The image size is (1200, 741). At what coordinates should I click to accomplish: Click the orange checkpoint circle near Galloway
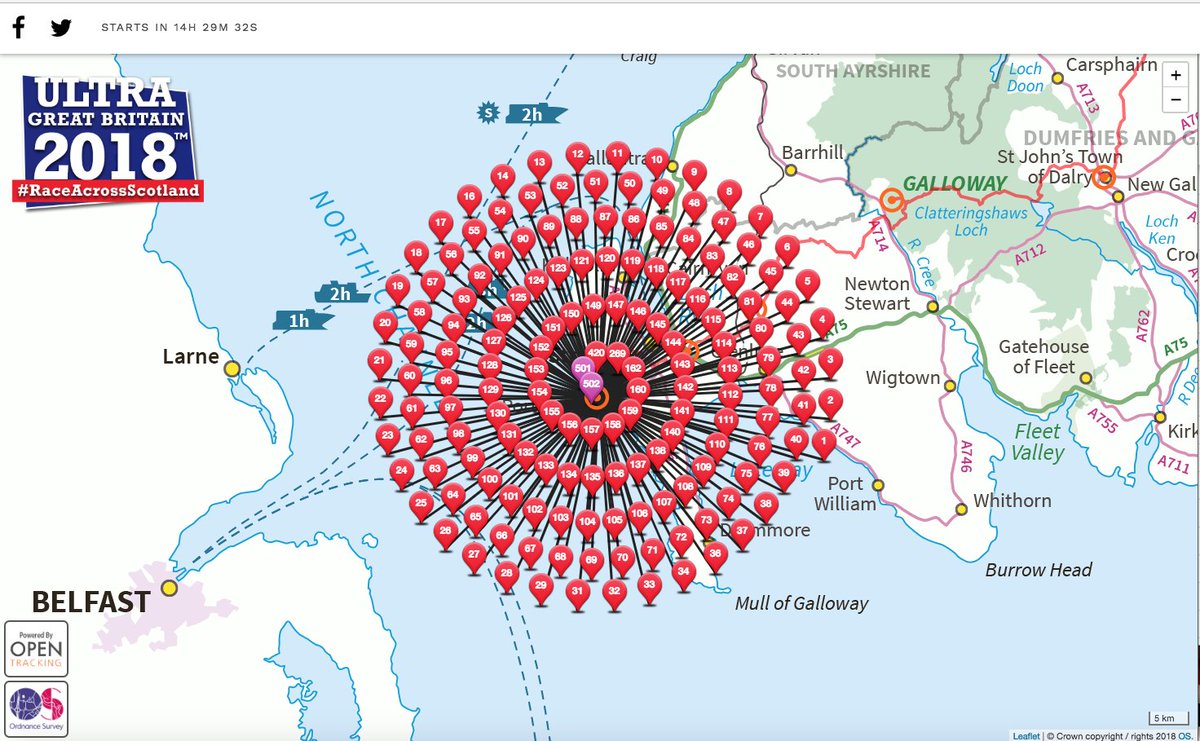(891, 200)
